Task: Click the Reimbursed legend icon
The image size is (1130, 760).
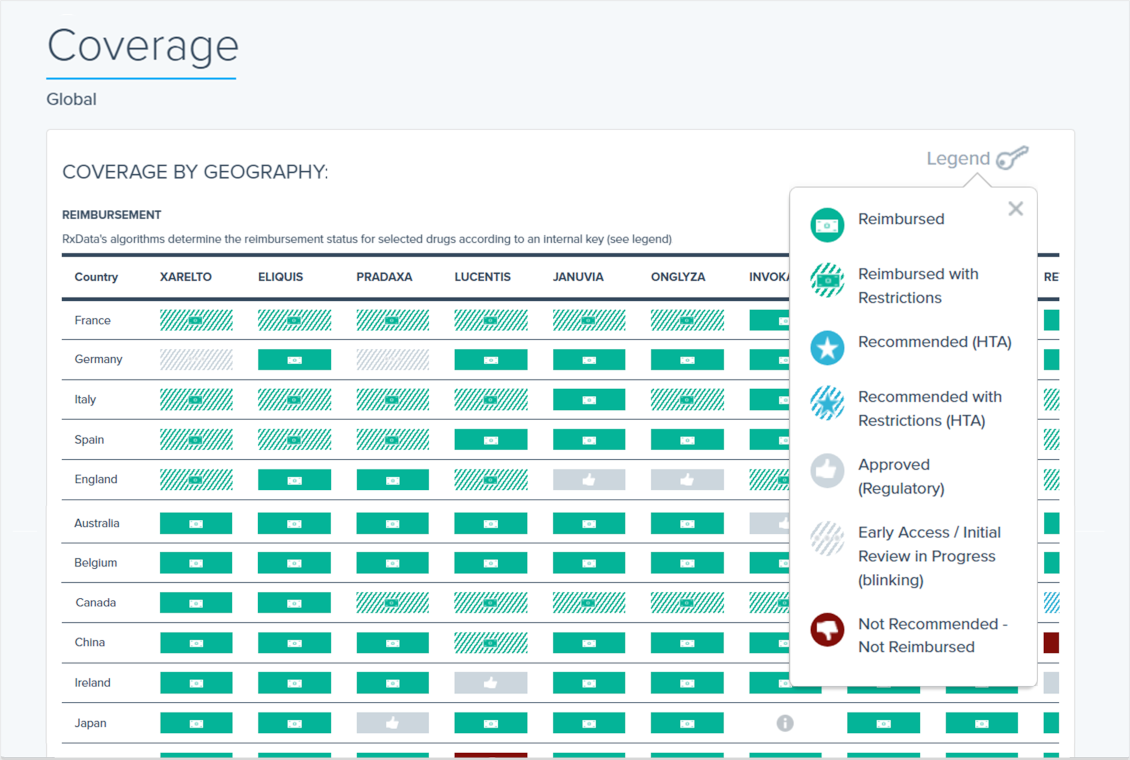Action: pyautogui.click(x=827, y=225)
